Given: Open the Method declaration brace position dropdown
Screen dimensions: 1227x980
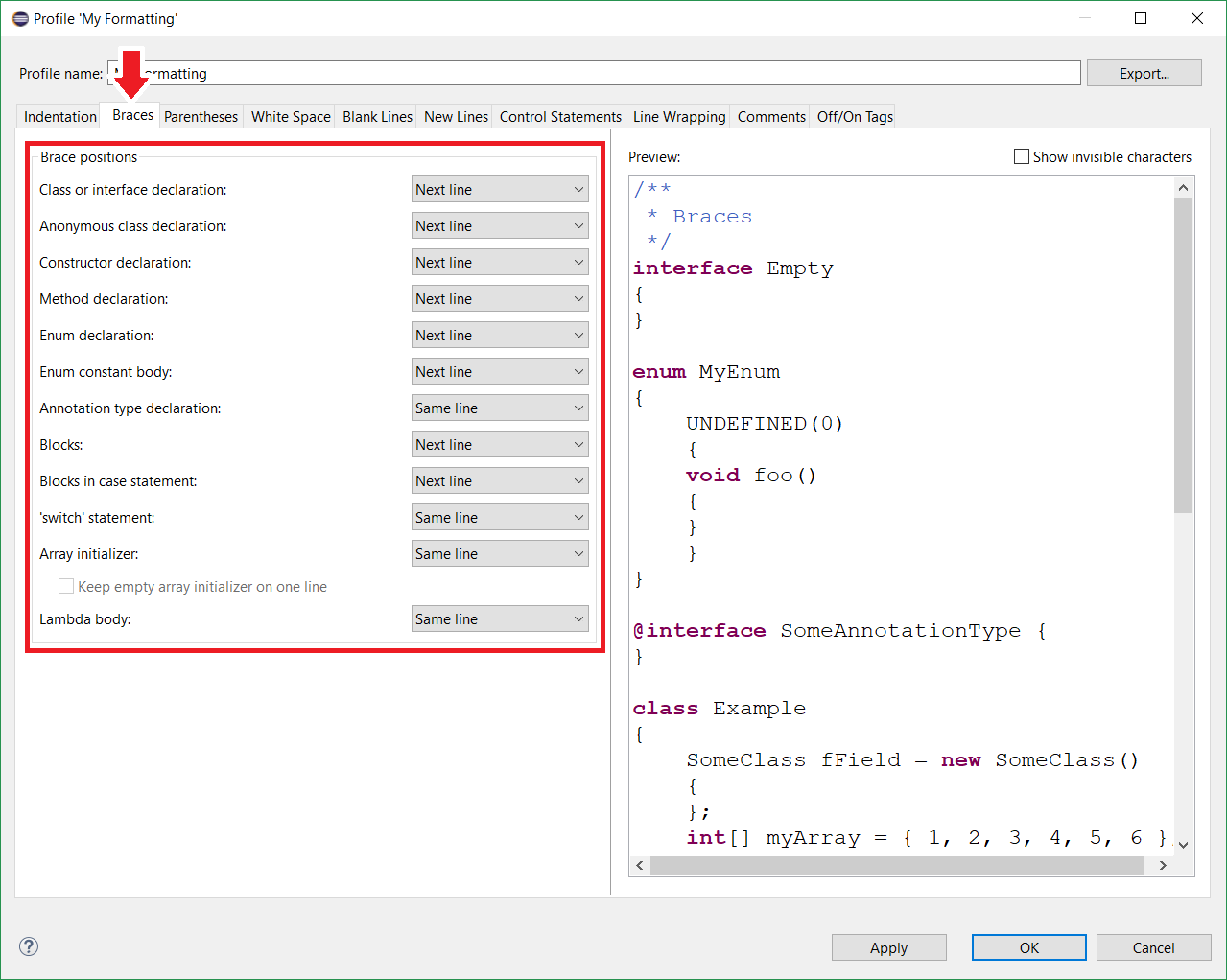Looking at the screenshot, I should [x=500, y=298].
